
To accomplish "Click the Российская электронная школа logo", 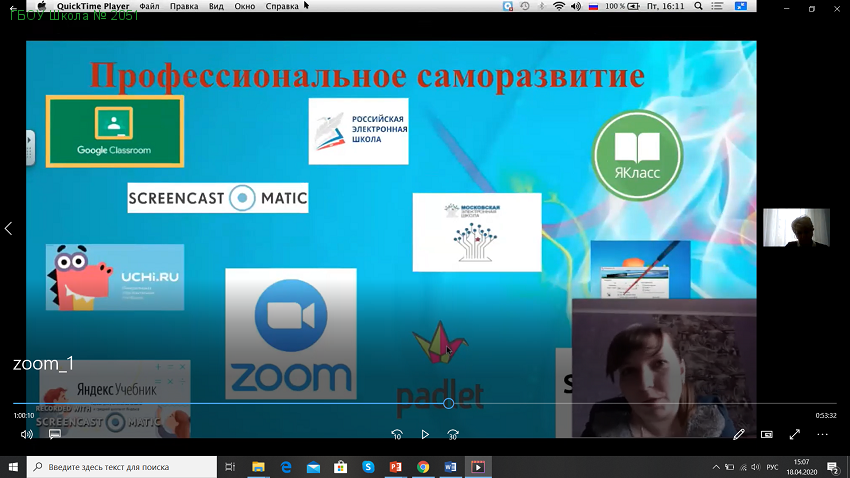I will [x=358, y=131].
